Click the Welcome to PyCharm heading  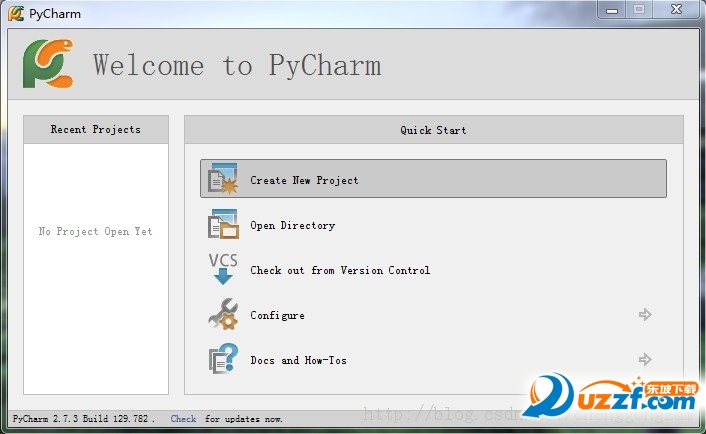point(237,65)
